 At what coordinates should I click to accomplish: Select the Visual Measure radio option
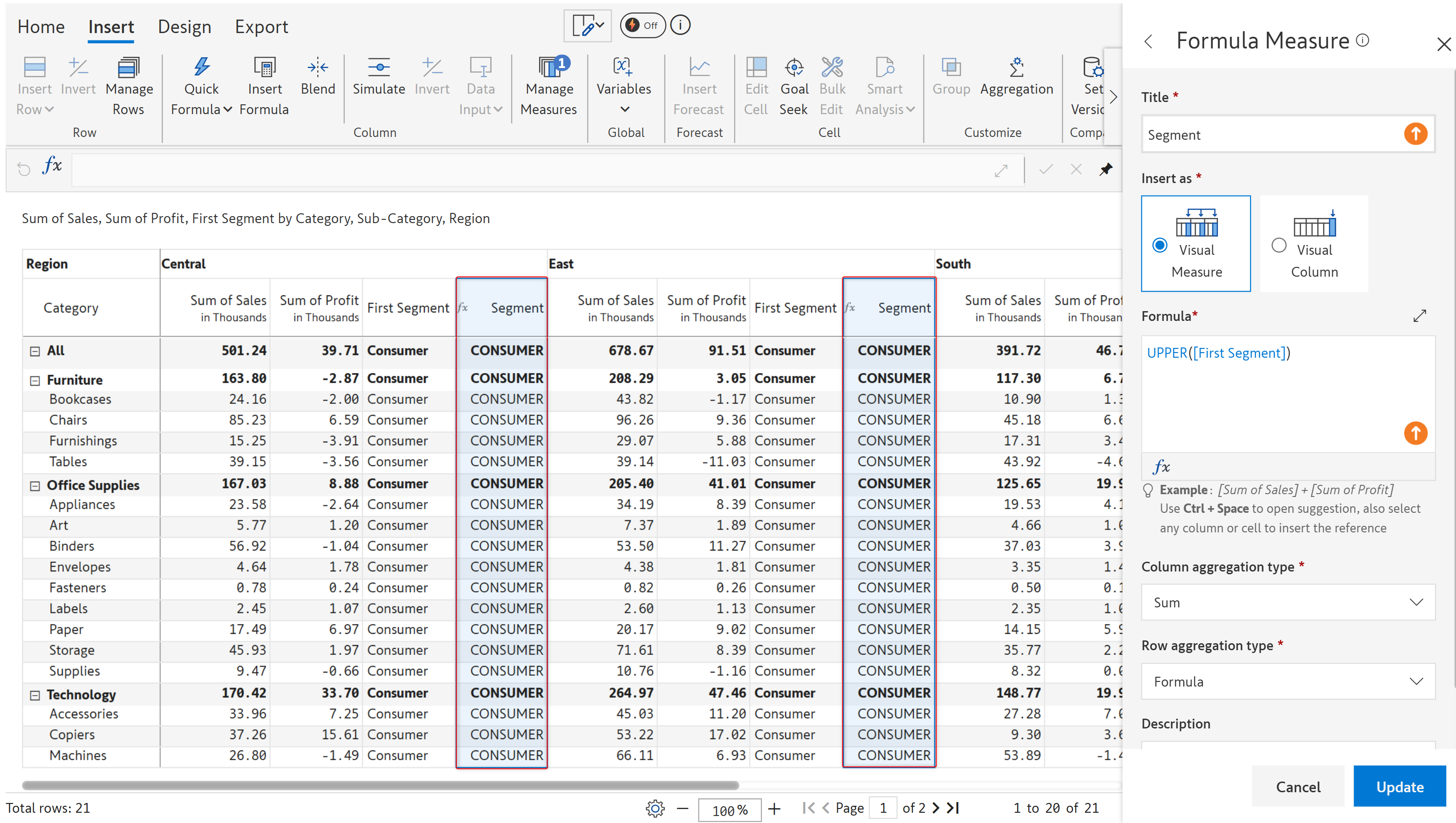click(x=1159, y=245)
